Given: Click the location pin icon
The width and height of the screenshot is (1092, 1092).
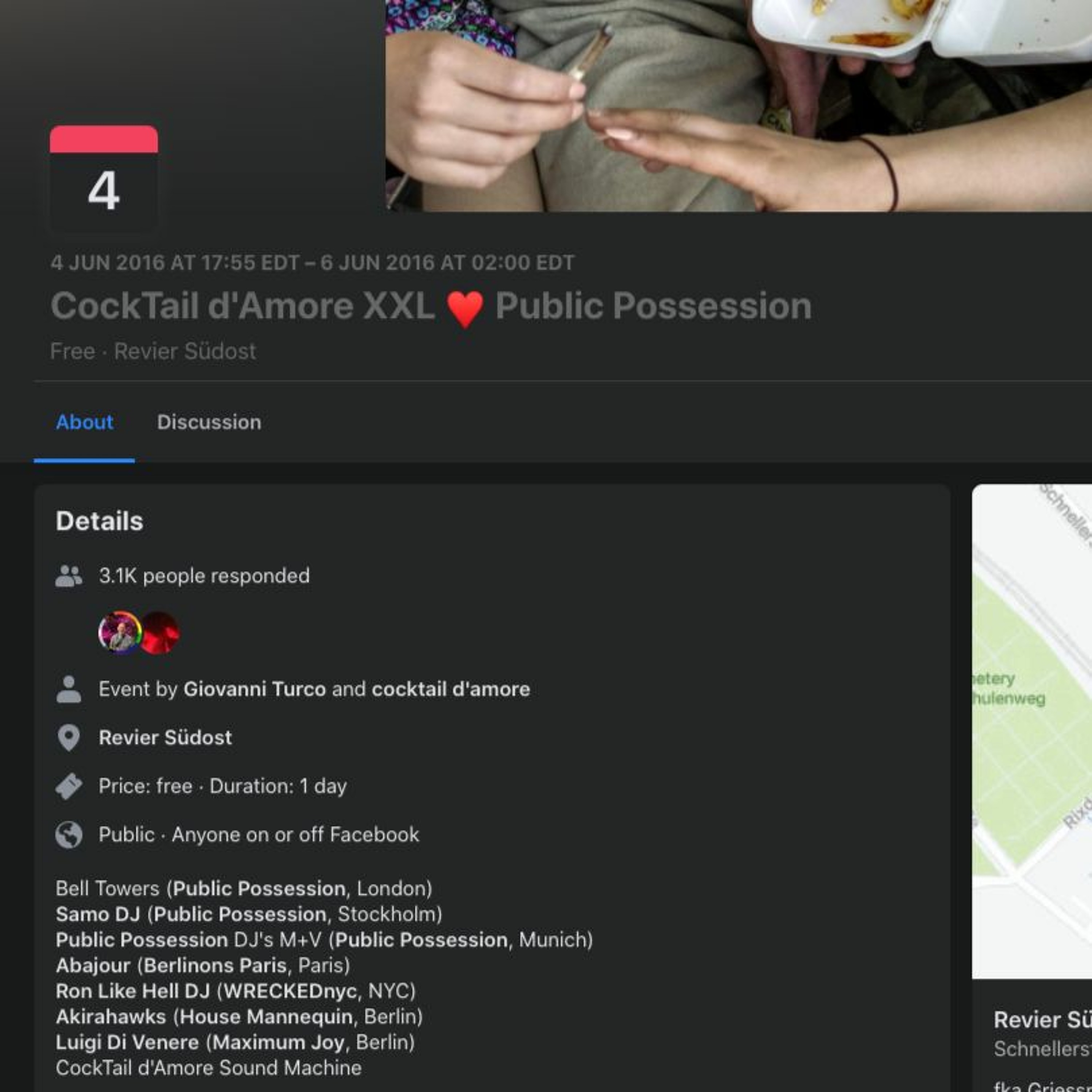Looking at the screenshot, I should [x=69, y=737].
